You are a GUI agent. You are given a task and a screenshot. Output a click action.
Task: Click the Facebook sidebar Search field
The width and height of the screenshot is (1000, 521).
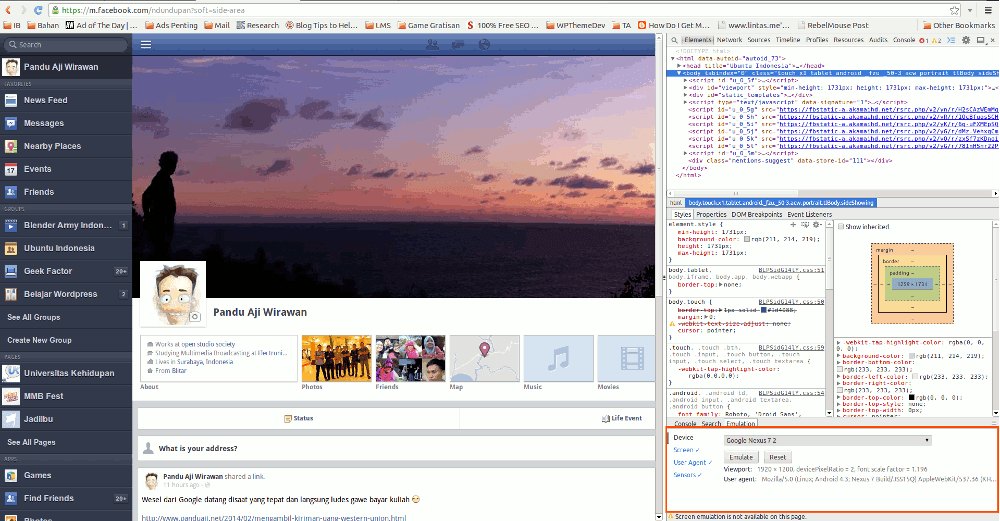click(66, 45)
